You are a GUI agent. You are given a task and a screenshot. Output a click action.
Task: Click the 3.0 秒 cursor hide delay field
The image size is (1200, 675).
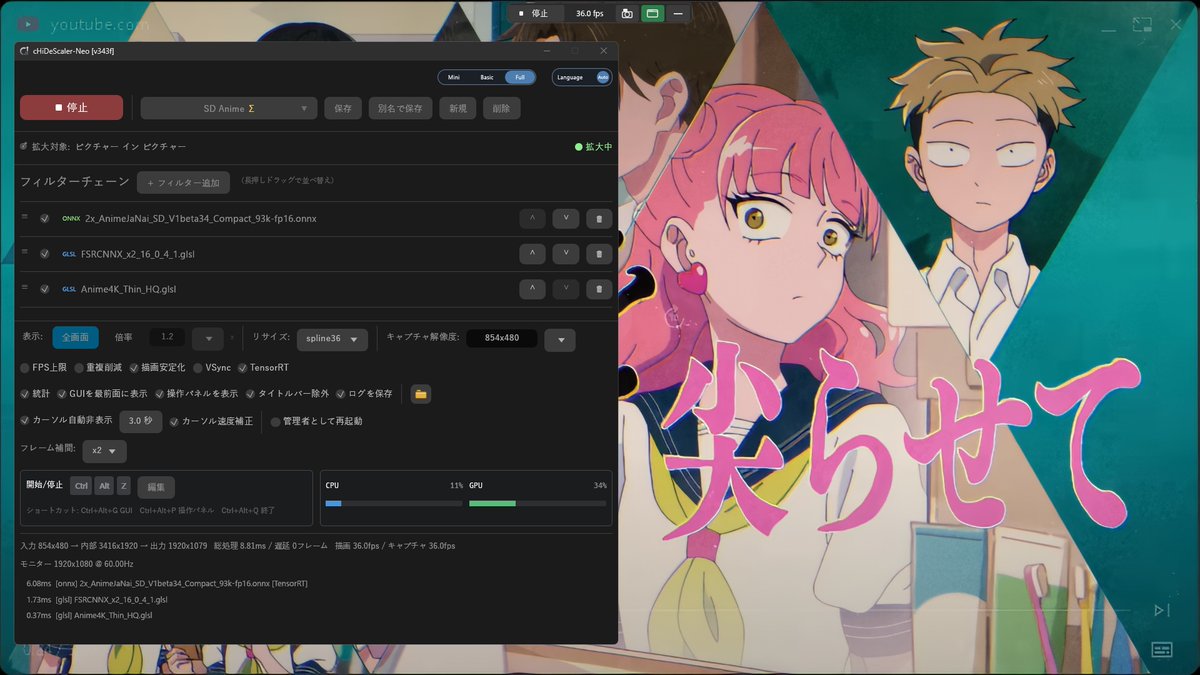[141, 421]
